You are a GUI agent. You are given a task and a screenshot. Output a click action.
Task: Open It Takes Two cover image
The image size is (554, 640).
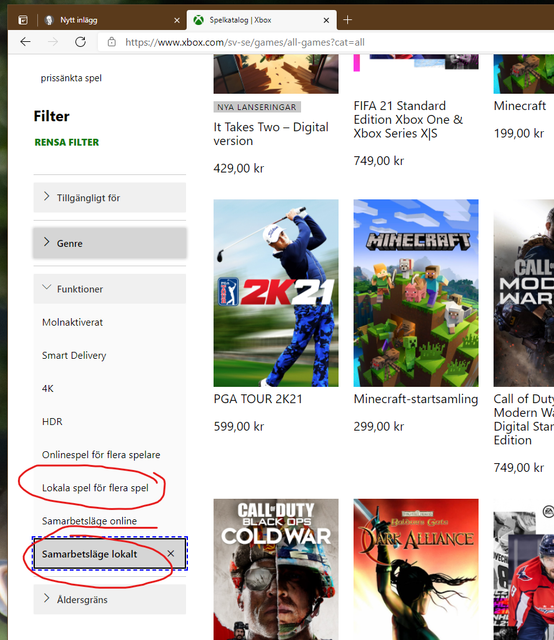click(x=276, y=73)
